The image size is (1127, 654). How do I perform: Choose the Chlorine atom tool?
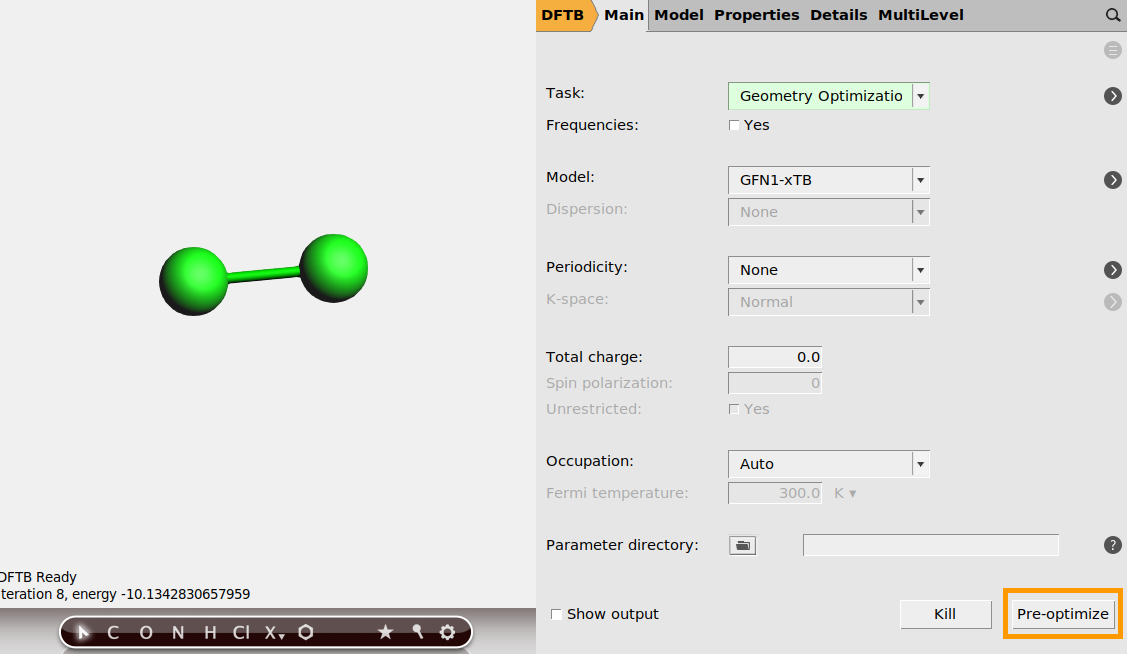241,632
